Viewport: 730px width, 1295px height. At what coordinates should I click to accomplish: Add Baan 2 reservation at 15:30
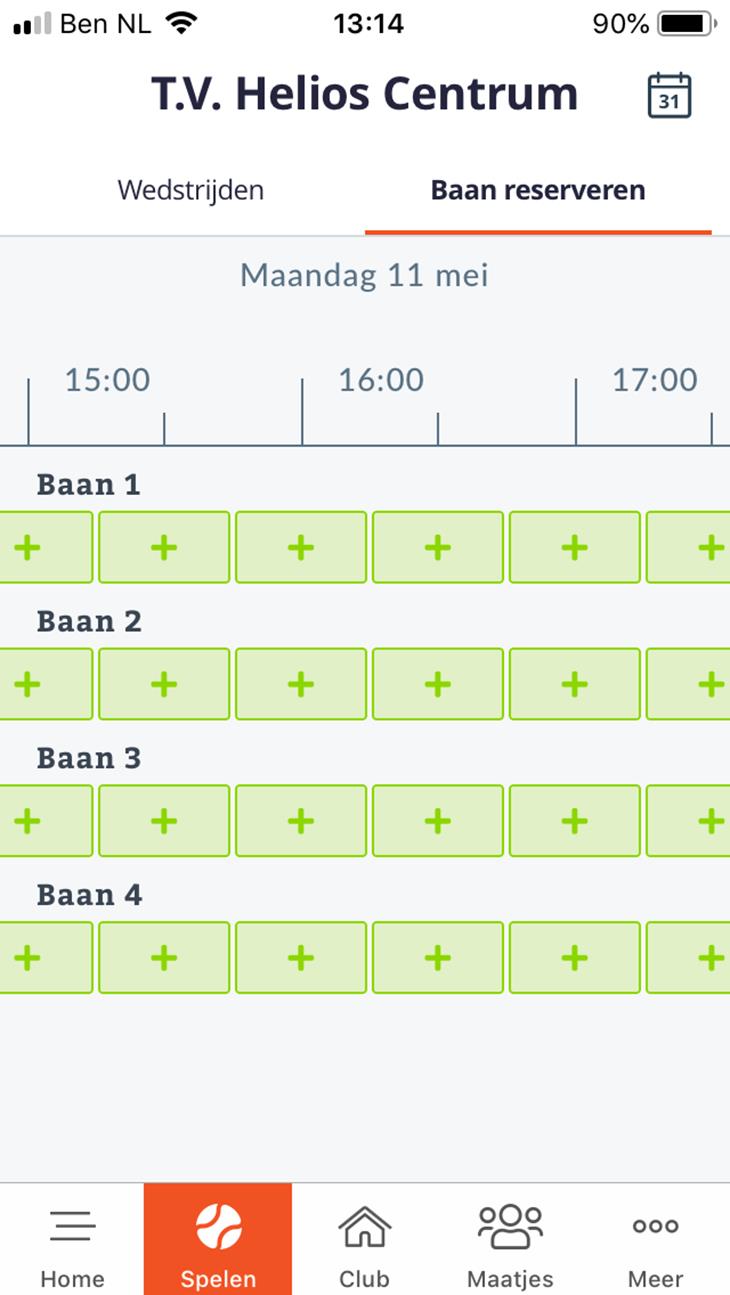click(x=164, y=684)
